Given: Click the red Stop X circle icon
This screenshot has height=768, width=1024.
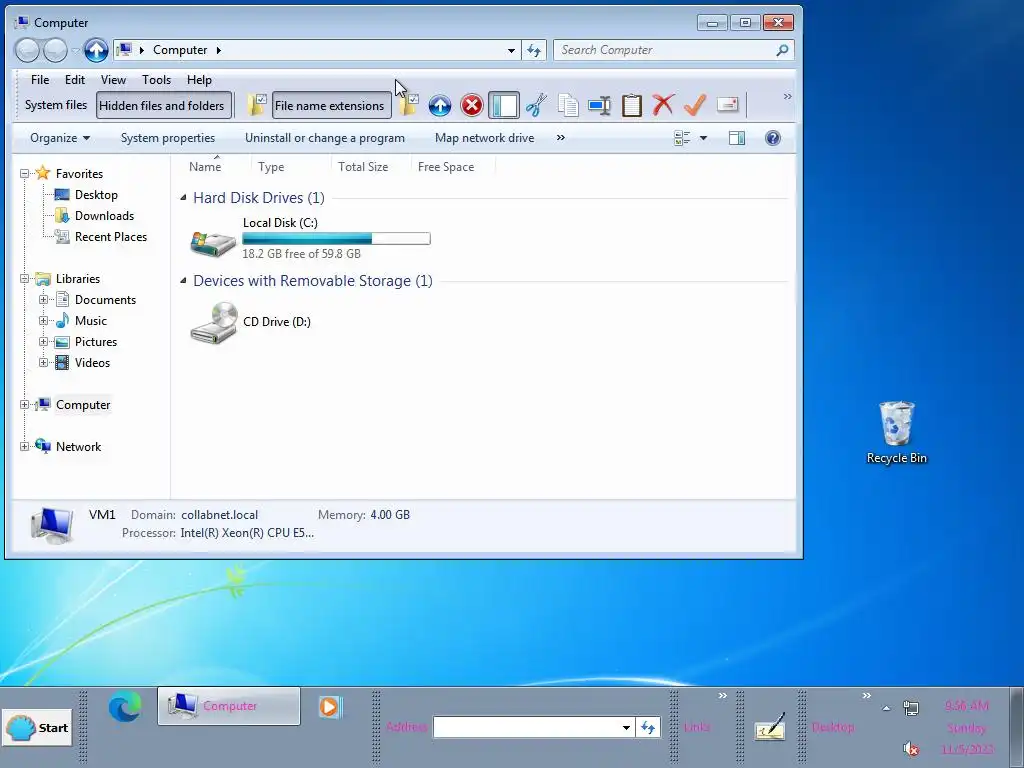Looking at the screenshot, I should [472, 105].
